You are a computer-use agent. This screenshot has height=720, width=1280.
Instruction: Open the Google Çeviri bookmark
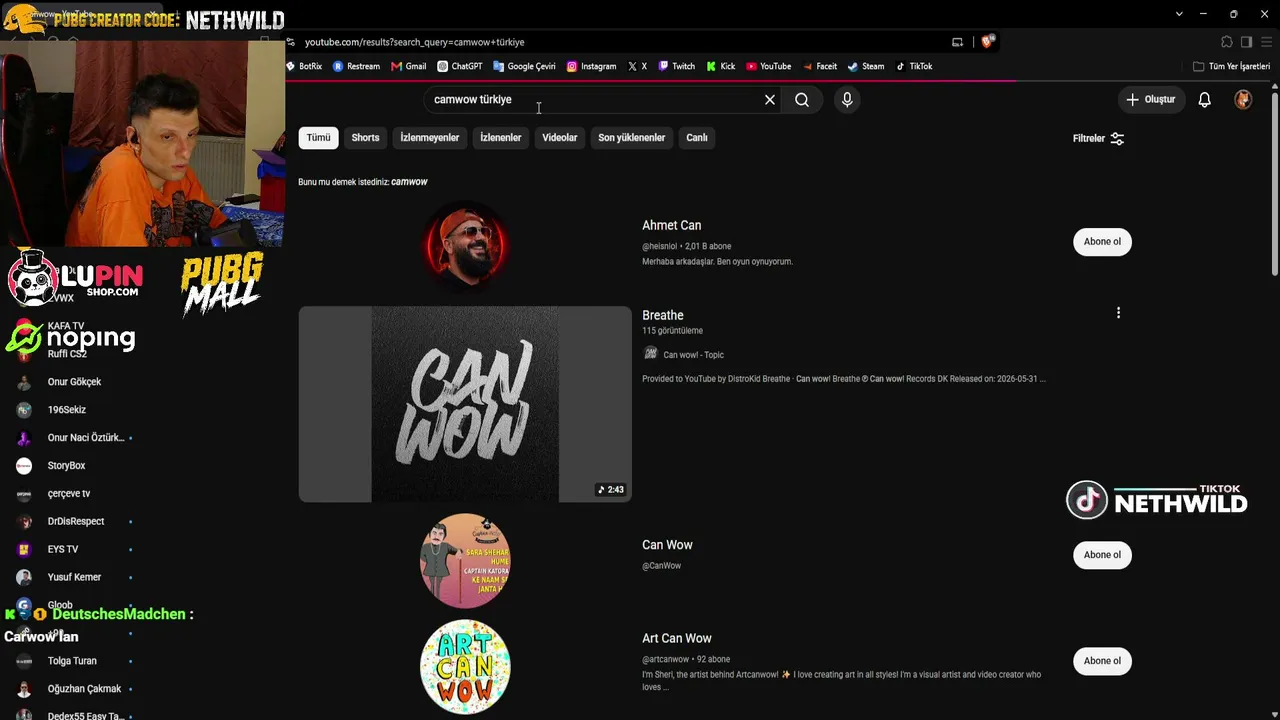point(524,67)
